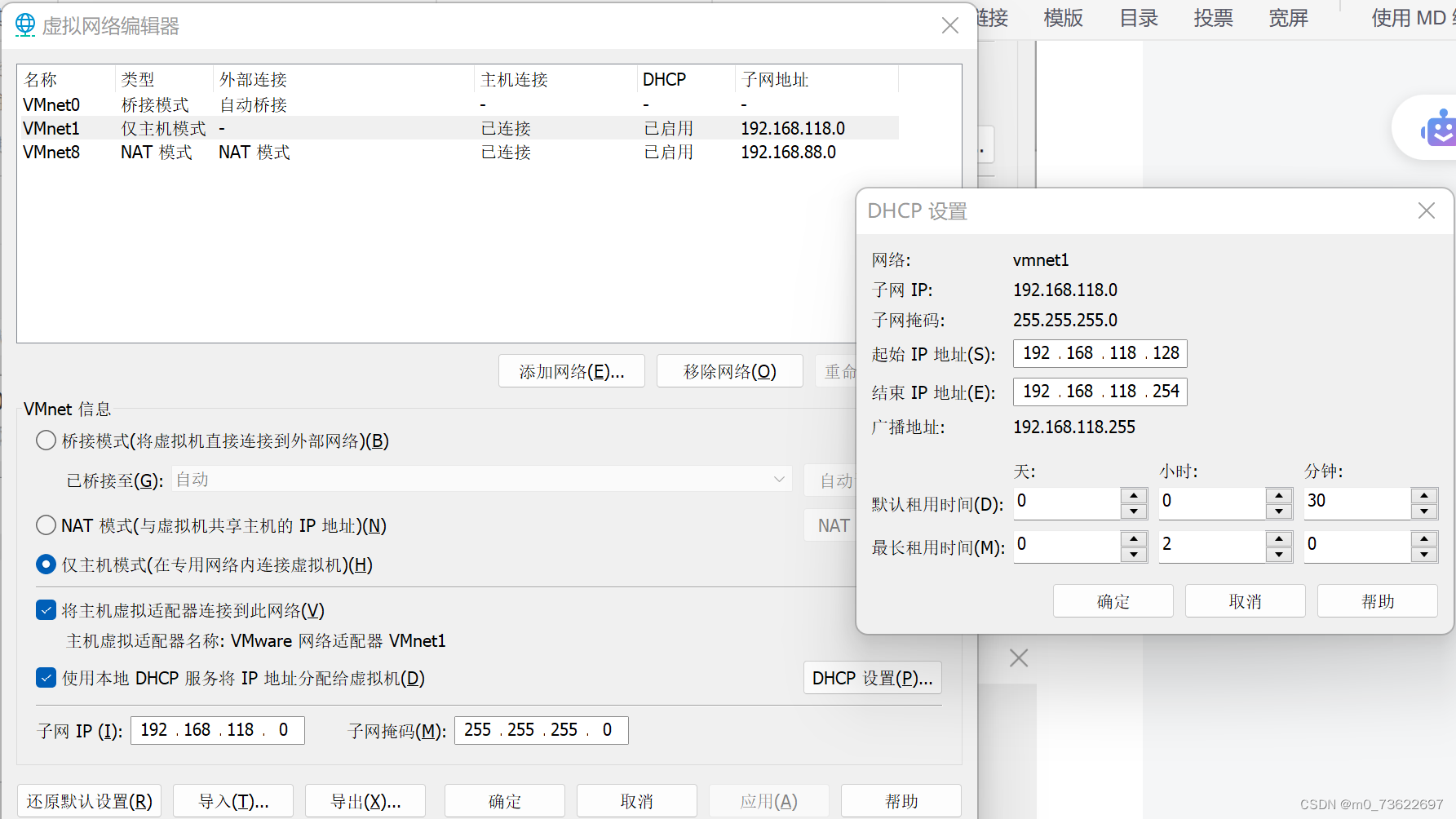Increase 最长租用时间 minutes value

(x=1424, y=538)
